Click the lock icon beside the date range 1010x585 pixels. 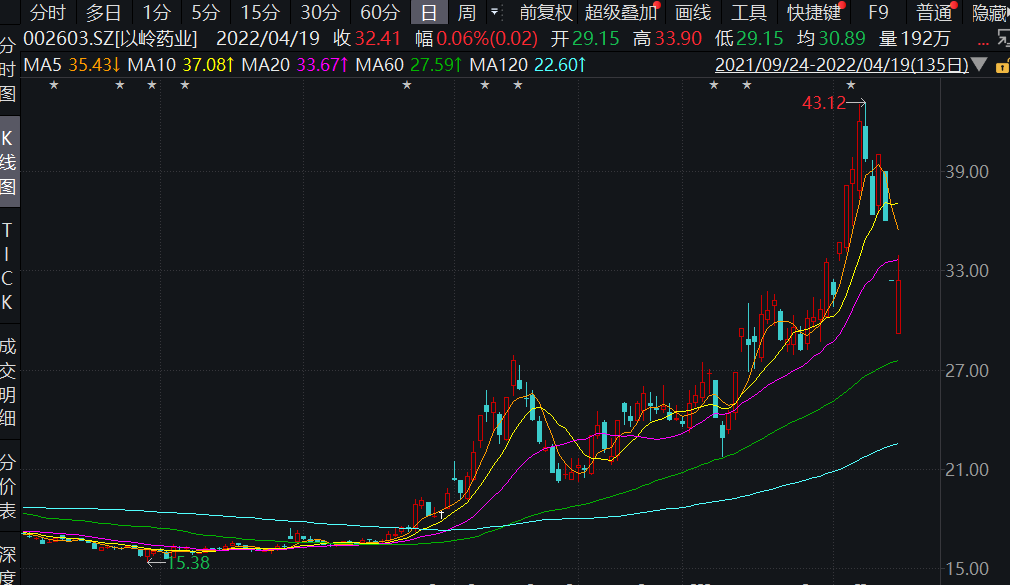tap(1001, 64)
